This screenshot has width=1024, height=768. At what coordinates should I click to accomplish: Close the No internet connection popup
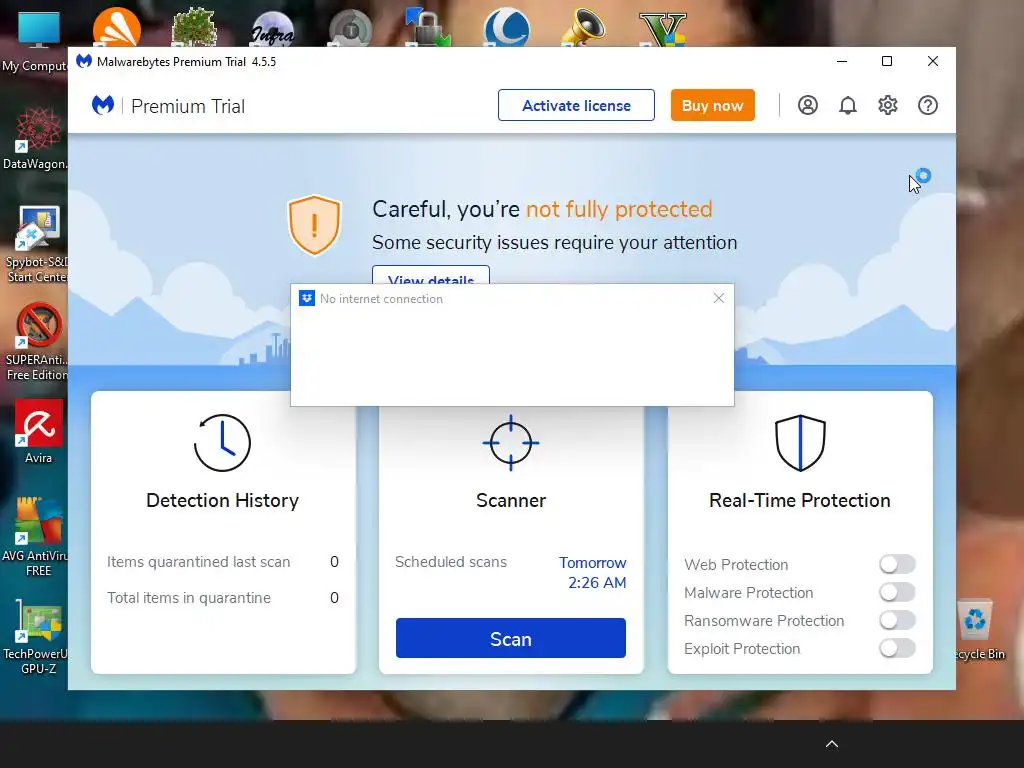point(719,298)
